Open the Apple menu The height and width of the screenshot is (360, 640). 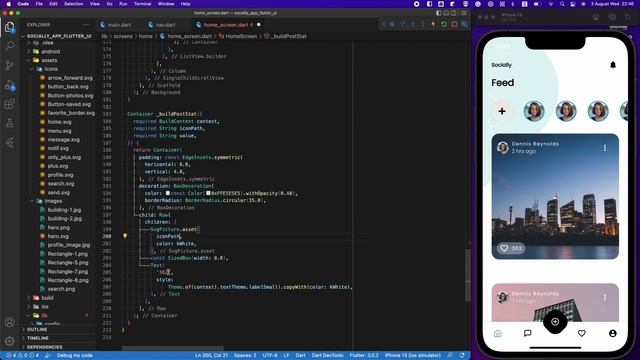coord(9,4)
